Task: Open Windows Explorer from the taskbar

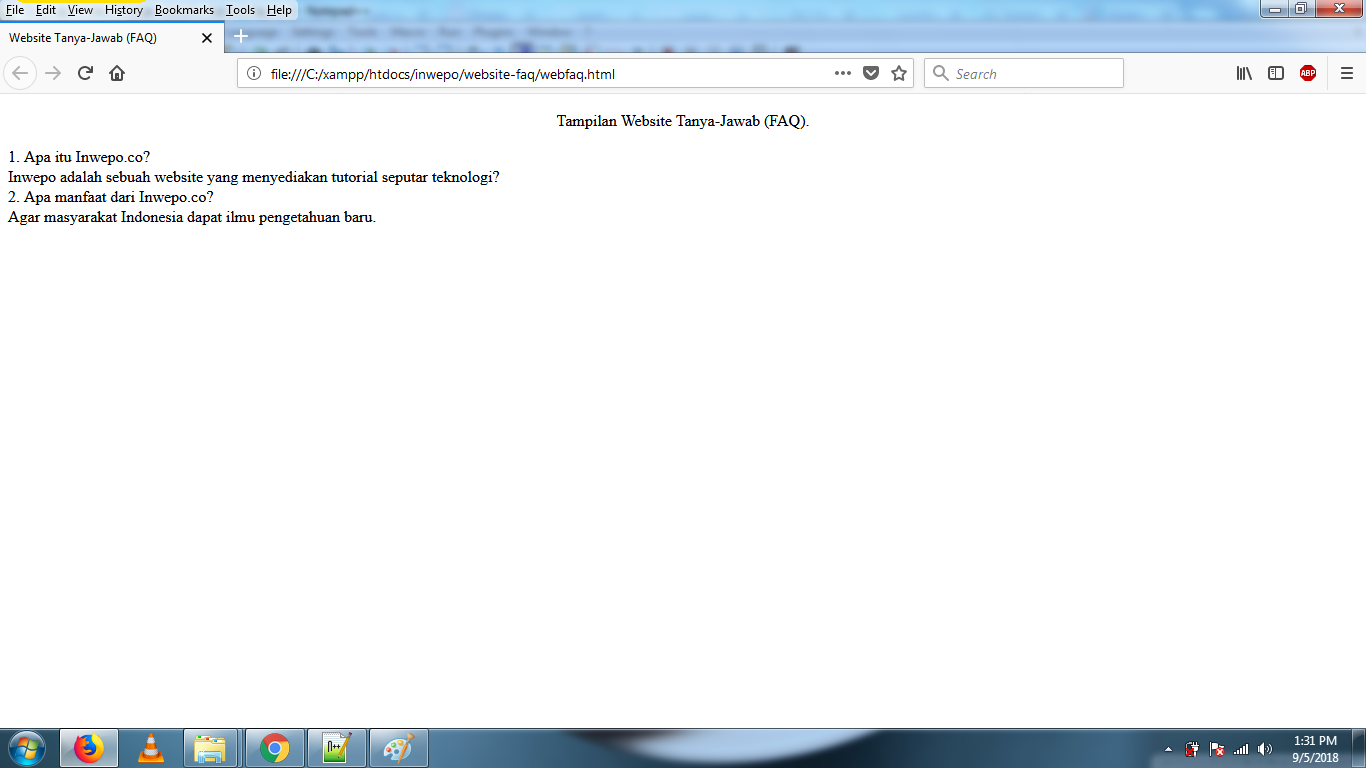Action: pyautogui.click(x=211, y=748)
